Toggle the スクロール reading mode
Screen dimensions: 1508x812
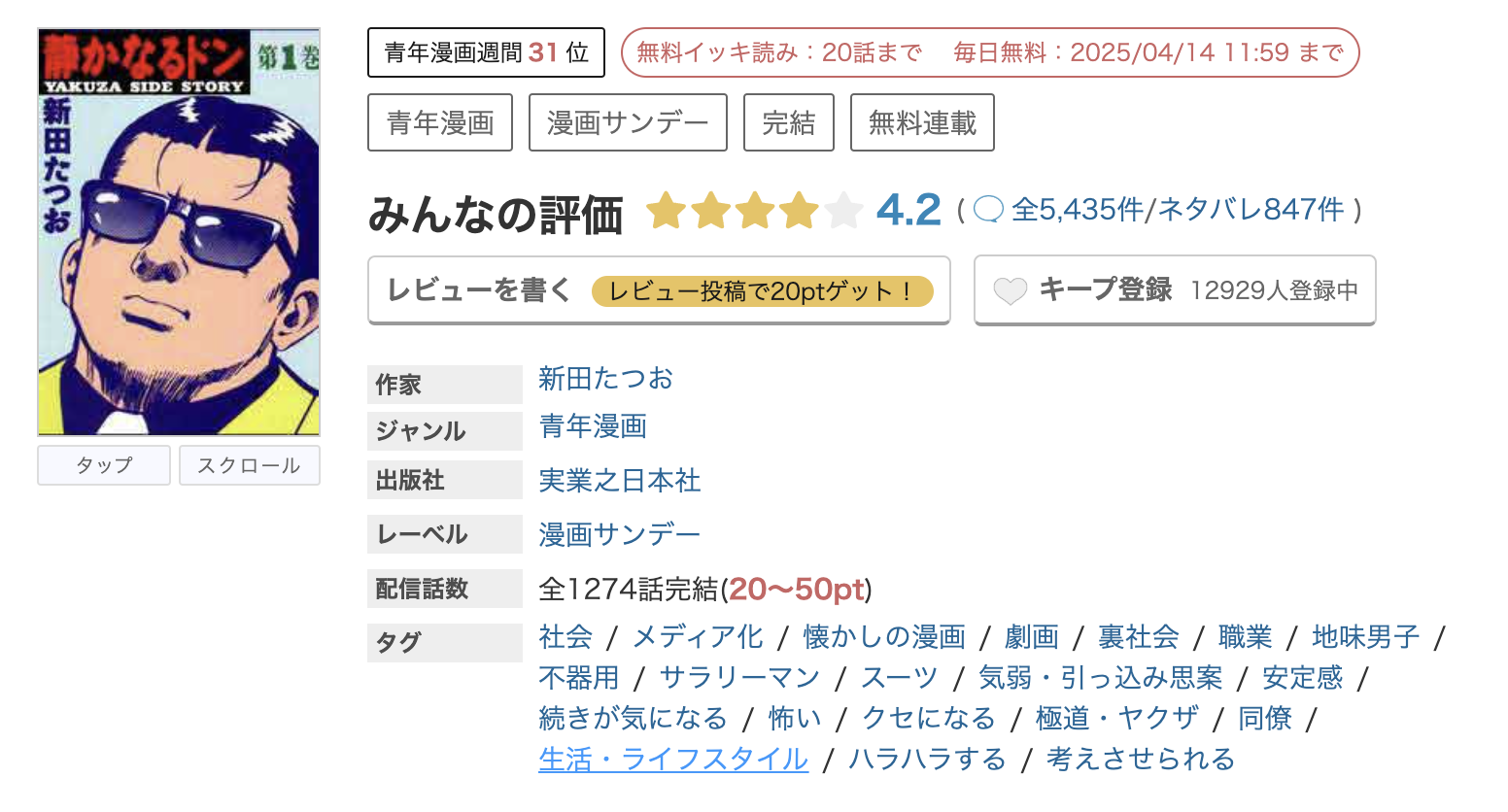click(249, 464)
